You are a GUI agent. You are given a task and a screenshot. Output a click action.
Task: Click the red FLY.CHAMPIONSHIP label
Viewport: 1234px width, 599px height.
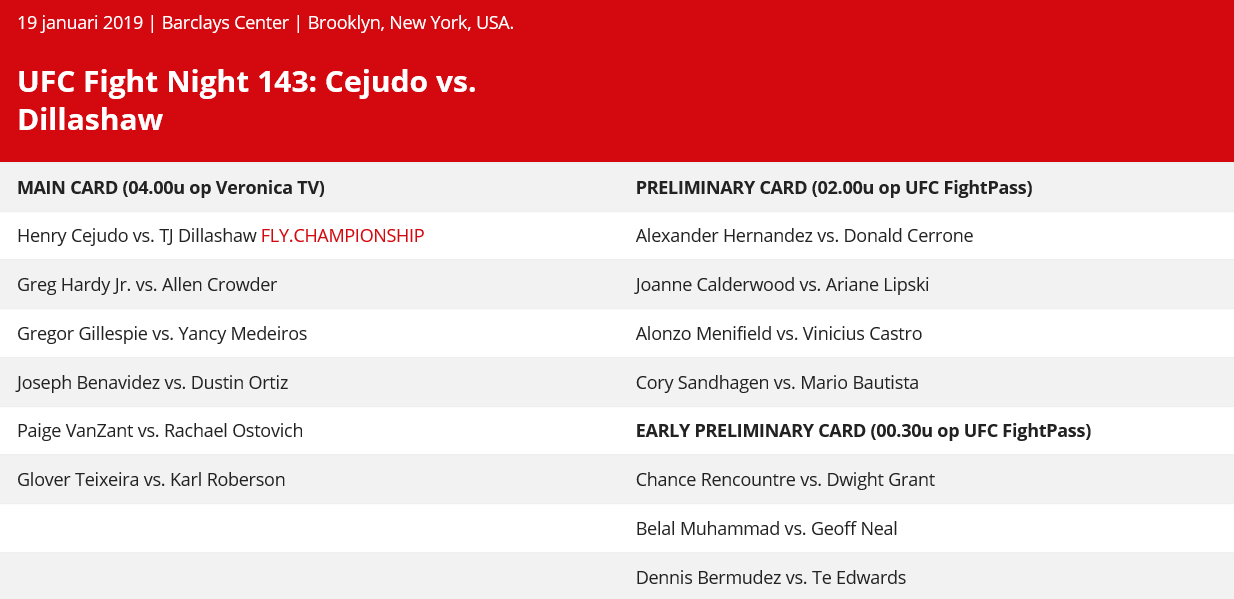coord(342,236)
